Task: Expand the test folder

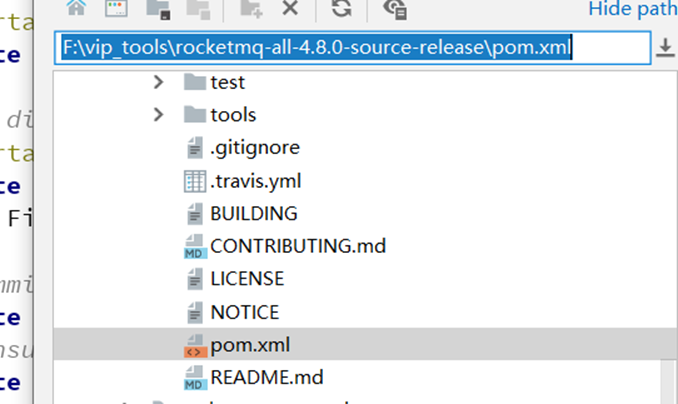Action: click(159, 82)
